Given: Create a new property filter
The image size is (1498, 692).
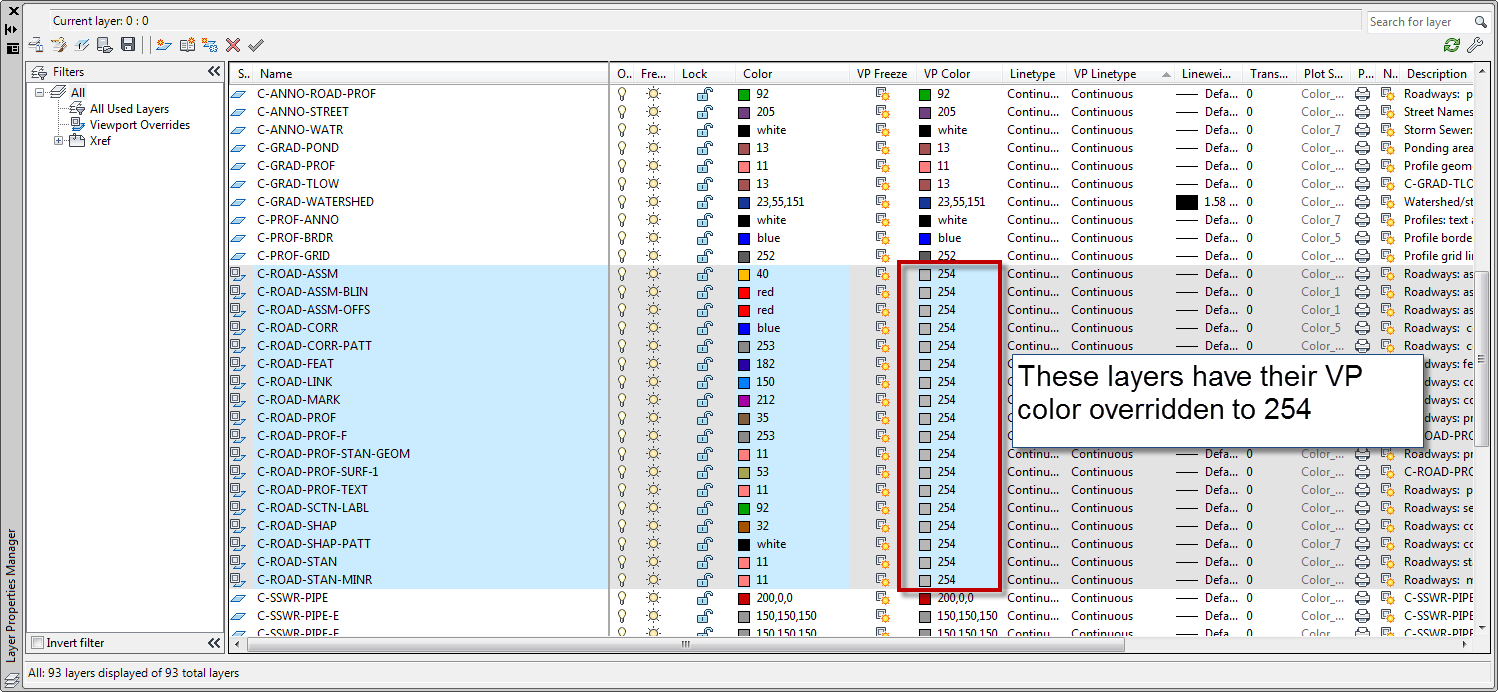Looking at the screenshot, I should pyautogui.click(x=35, y=45).
